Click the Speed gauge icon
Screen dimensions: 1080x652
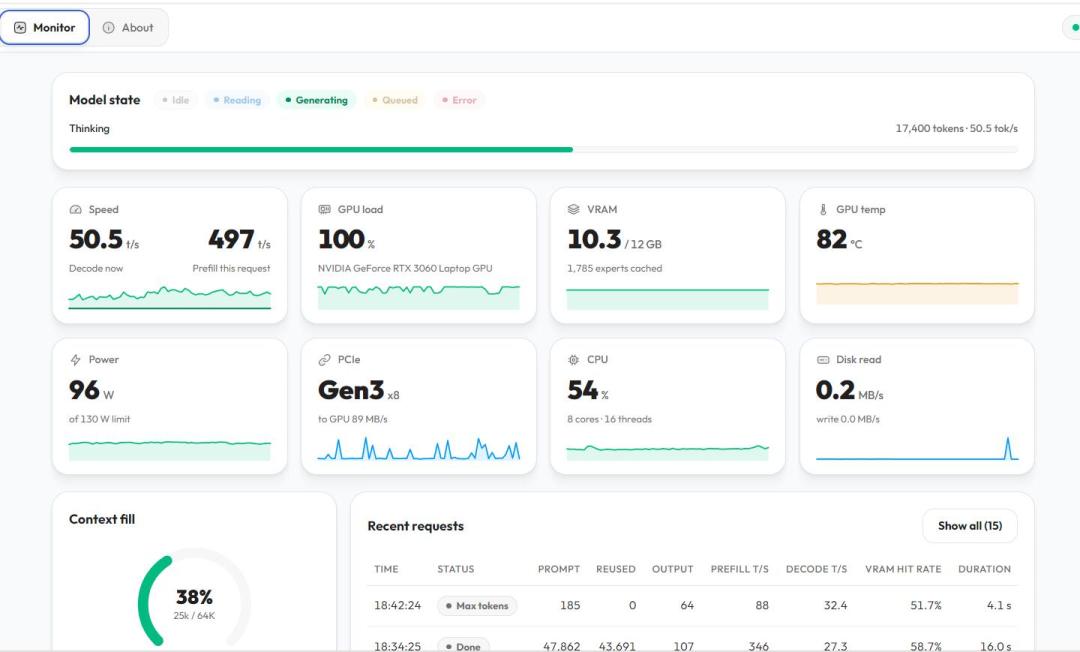[x=76, y=209]
